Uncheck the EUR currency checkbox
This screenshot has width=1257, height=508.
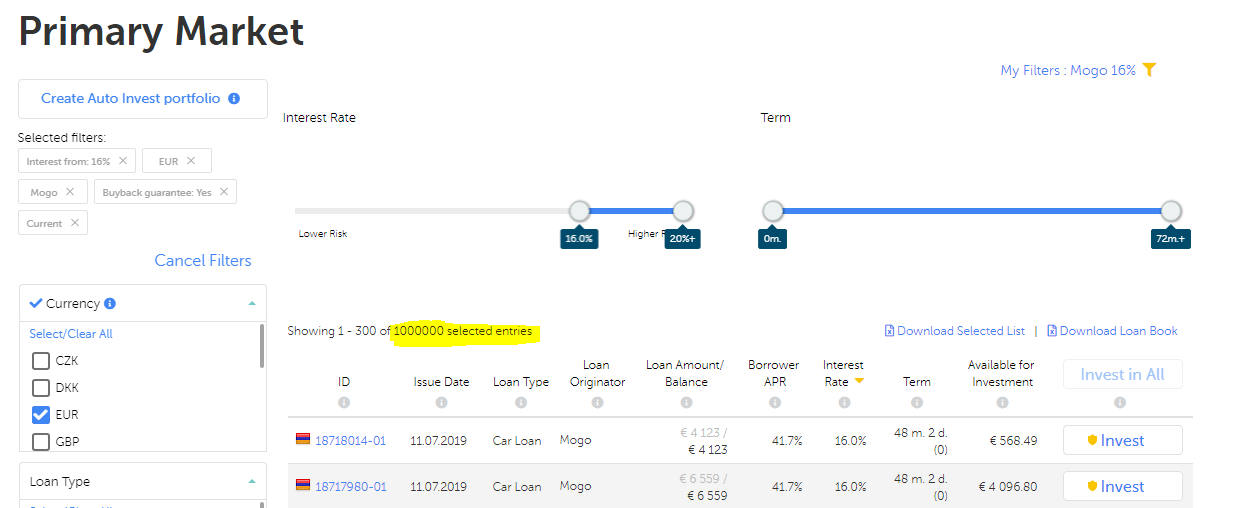41,415
